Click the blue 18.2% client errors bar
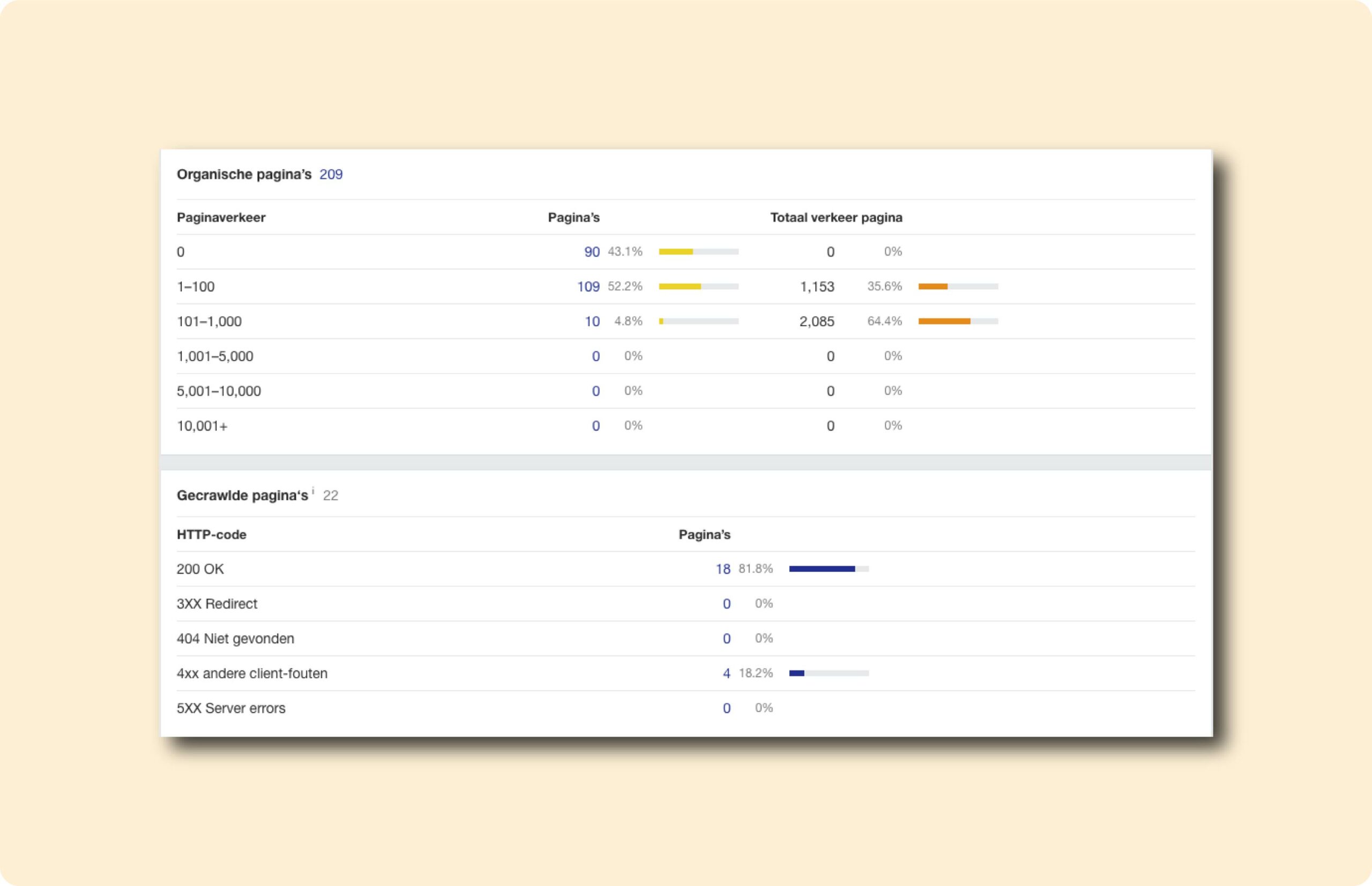Image resolution: width=1372 pixels, height=886 pixels. coord(829,673)
